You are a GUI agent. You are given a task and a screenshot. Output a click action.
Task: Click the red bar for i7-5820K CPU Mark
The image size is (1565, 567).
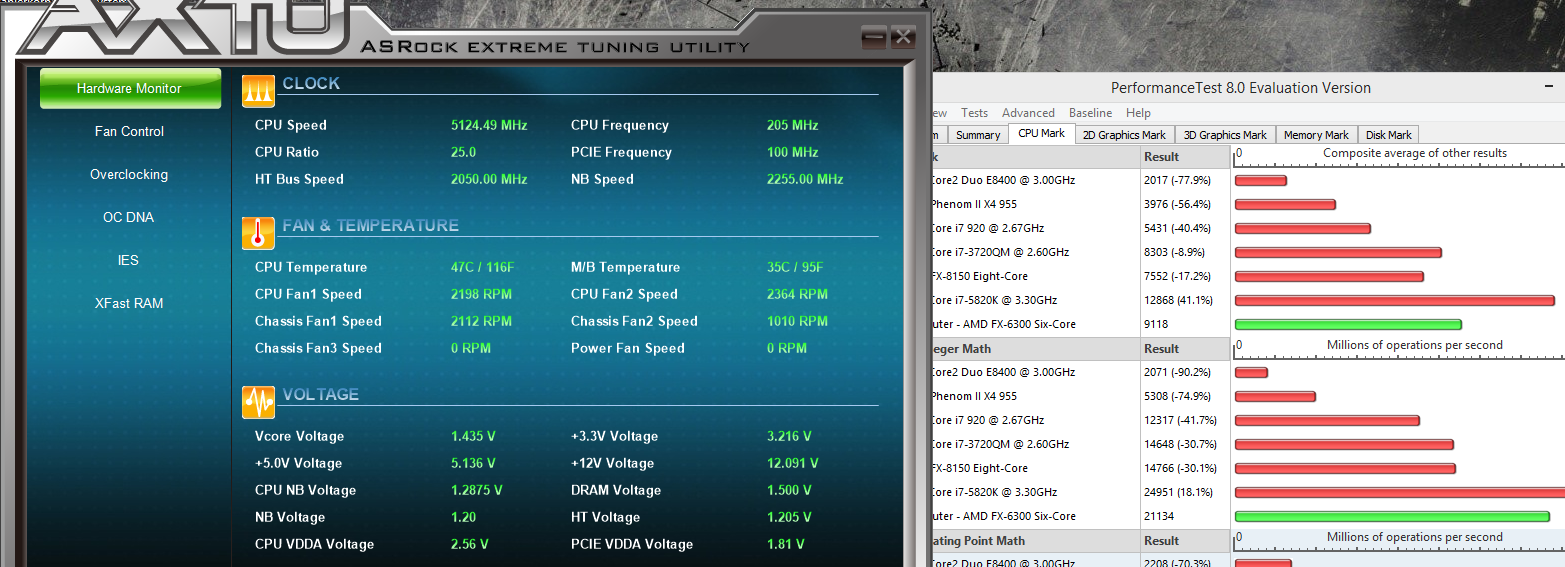click(x=1395, y=300)
